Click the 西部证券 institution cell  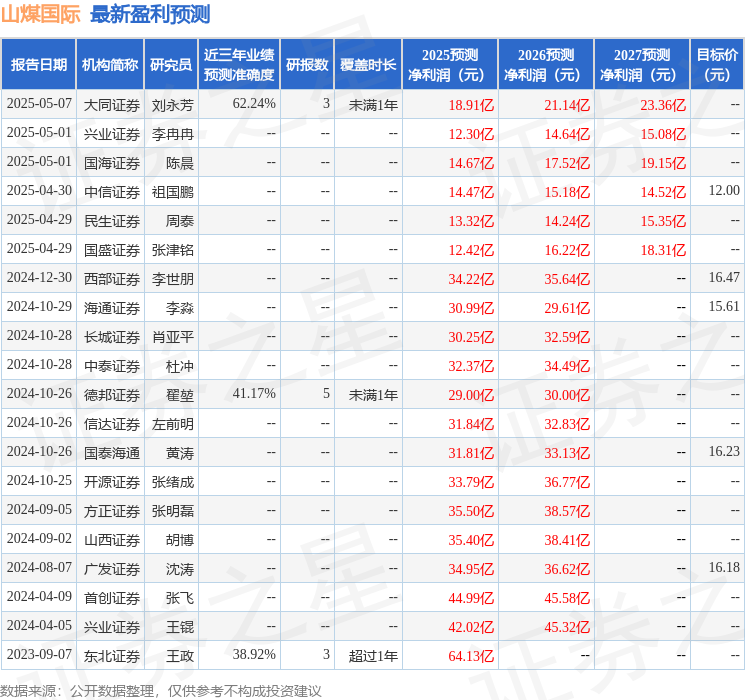[x=112, y=279]
